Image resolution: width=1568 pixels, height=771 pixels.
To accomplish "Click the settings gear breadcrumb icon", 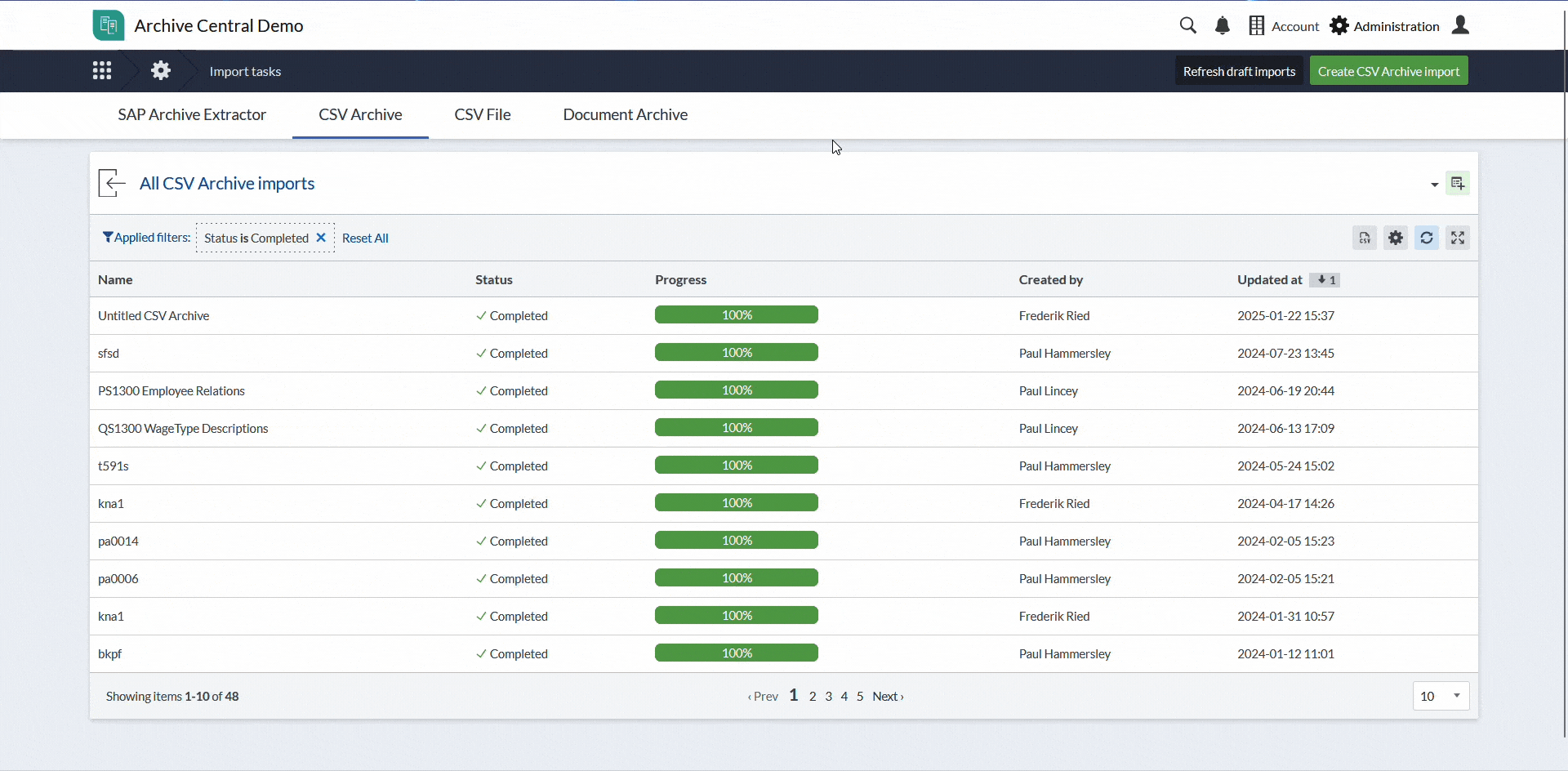I will (x=161, y=71).
